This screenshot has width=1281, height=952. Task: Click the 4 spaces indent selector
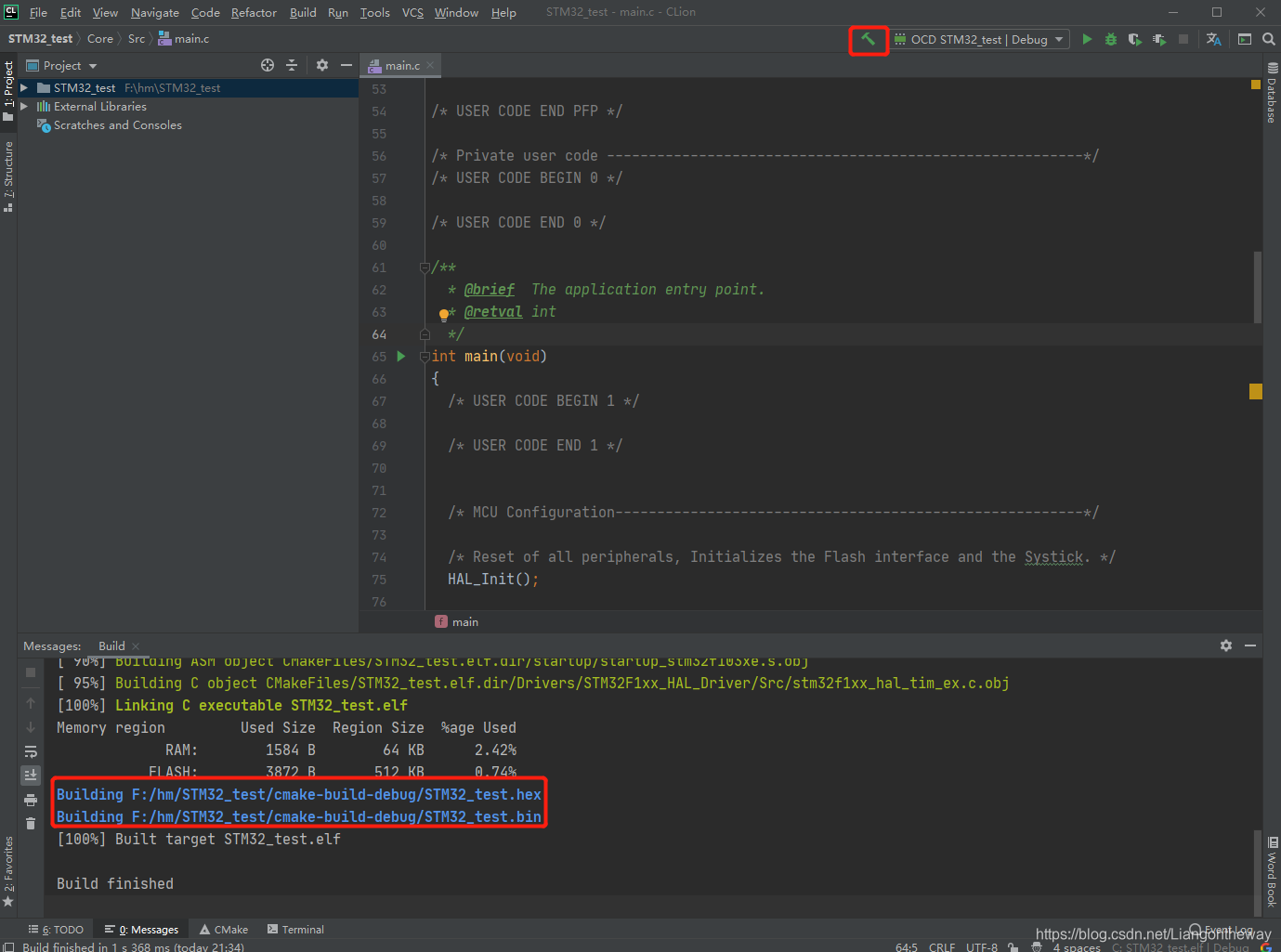pyautogui.click(x=1077, y=947)
